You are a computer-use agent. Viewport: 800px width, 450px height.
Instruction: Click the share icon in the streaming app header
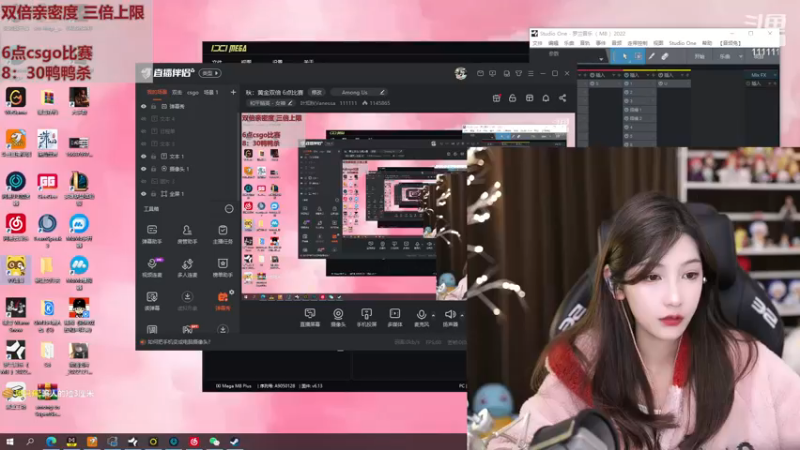[x=562, y=98]
